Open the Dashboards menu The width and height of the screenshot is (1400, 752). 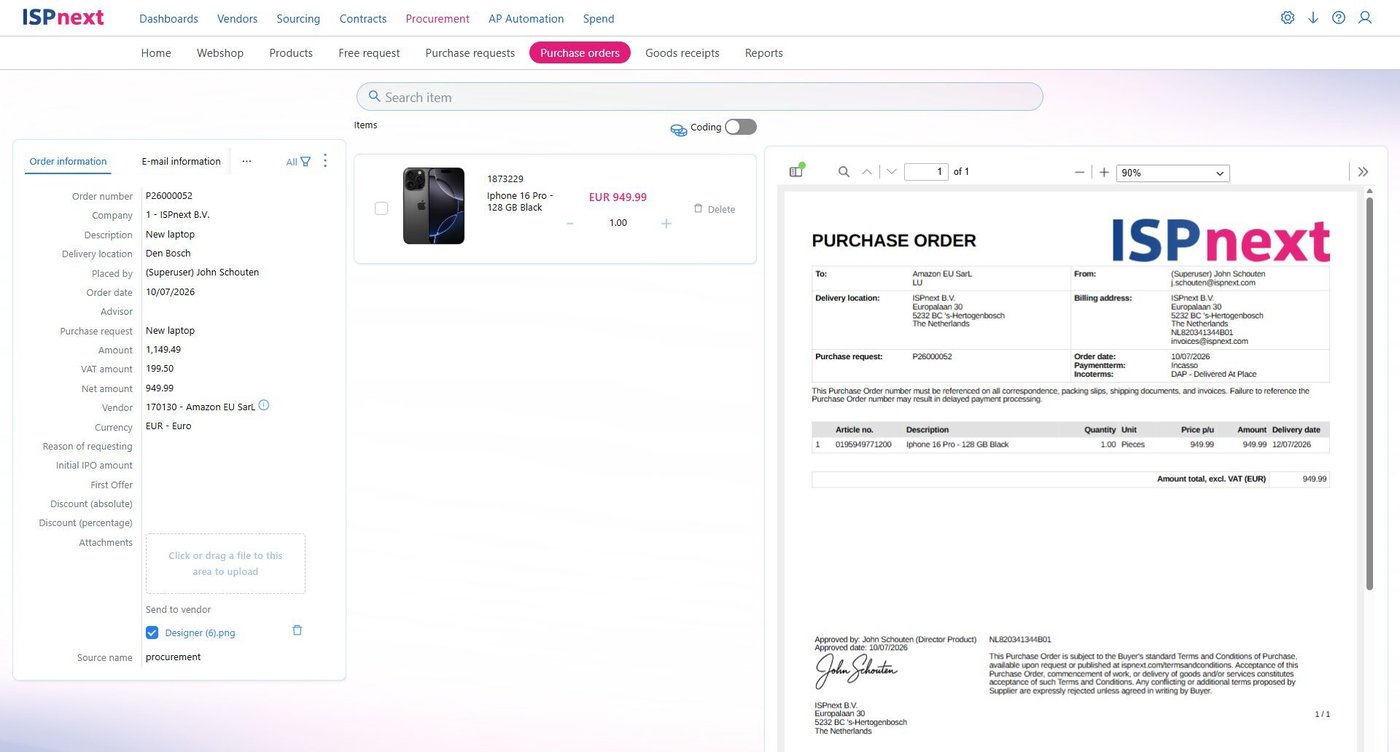tap(169, 19)
